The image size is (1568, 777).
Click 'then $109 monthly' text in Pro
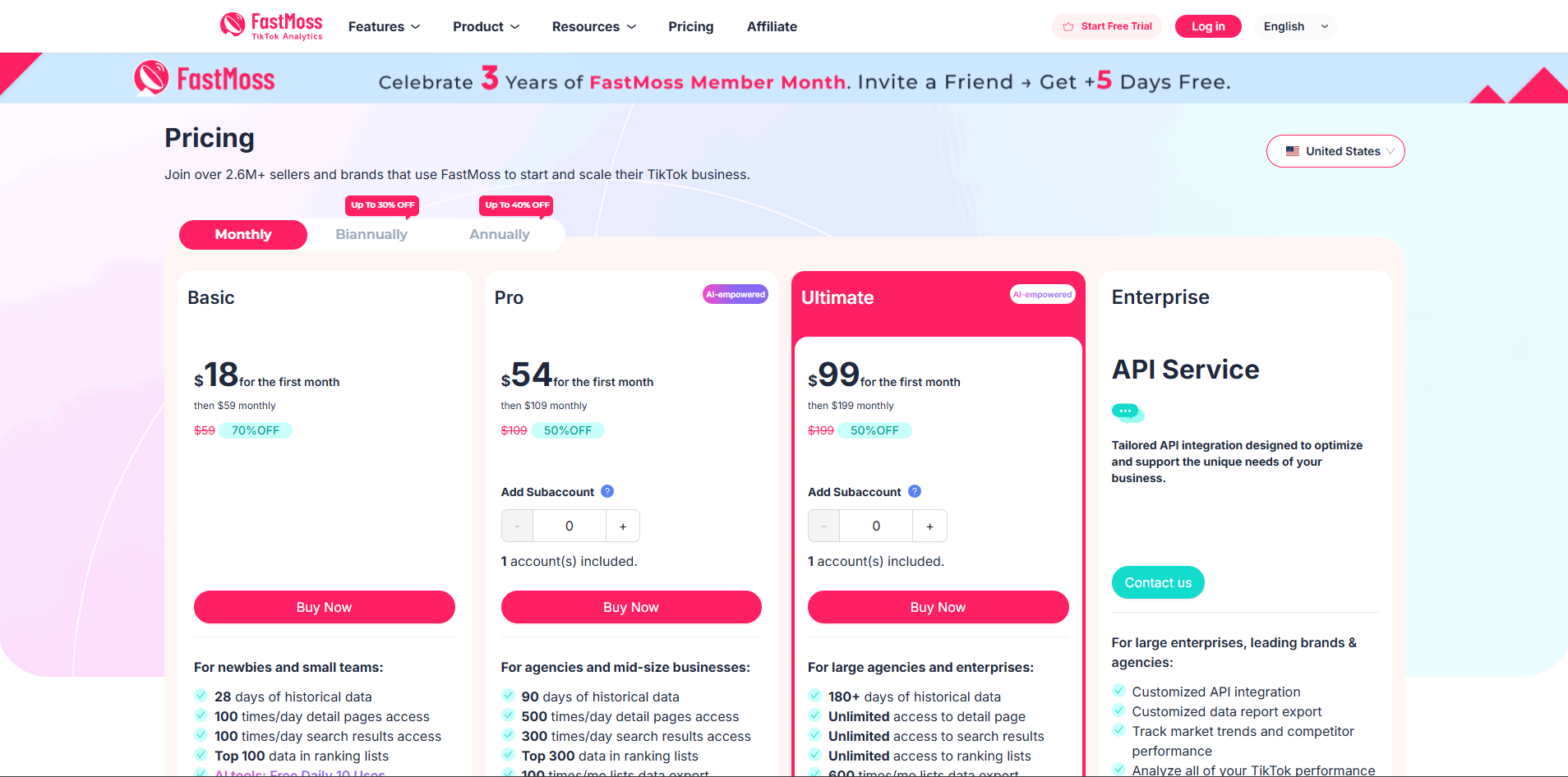click(x=544, y=406)
